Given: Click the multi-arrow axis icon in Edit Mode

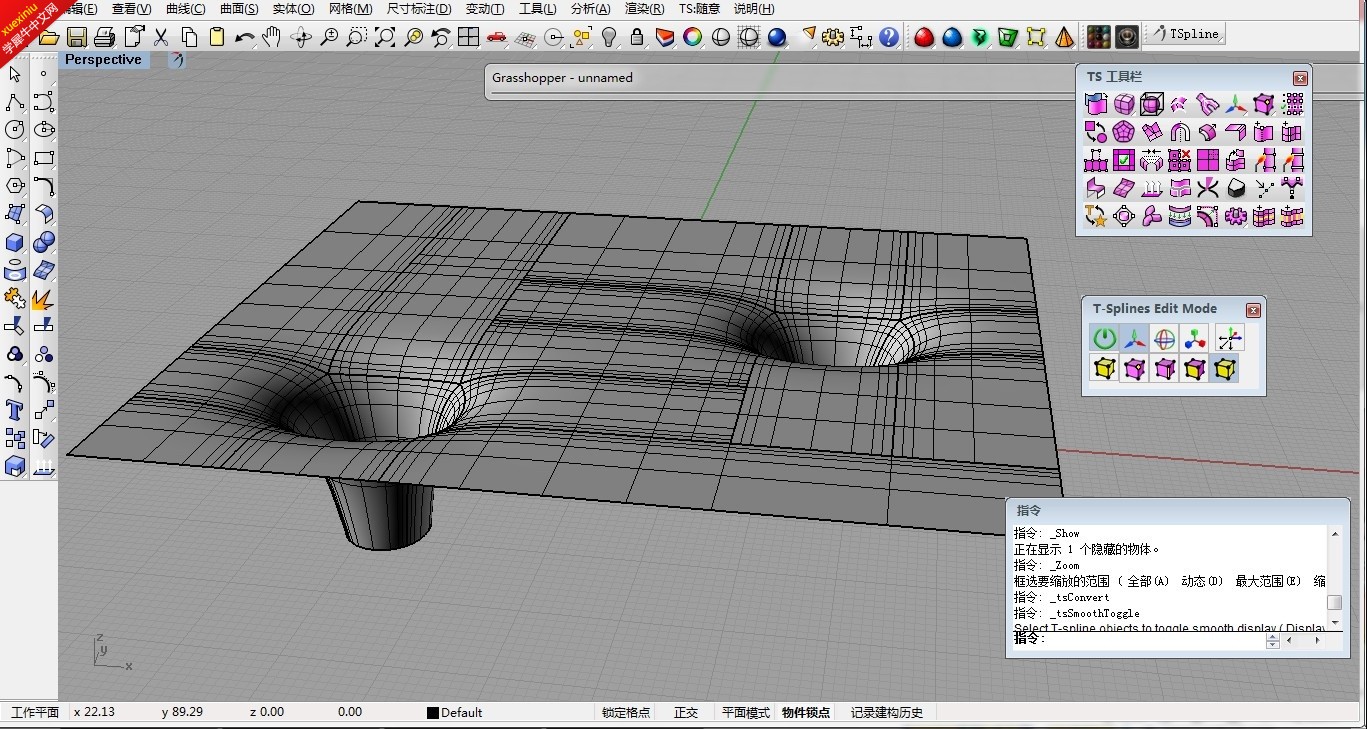Looking at the screenshot, I should [x=1230, y=338].
